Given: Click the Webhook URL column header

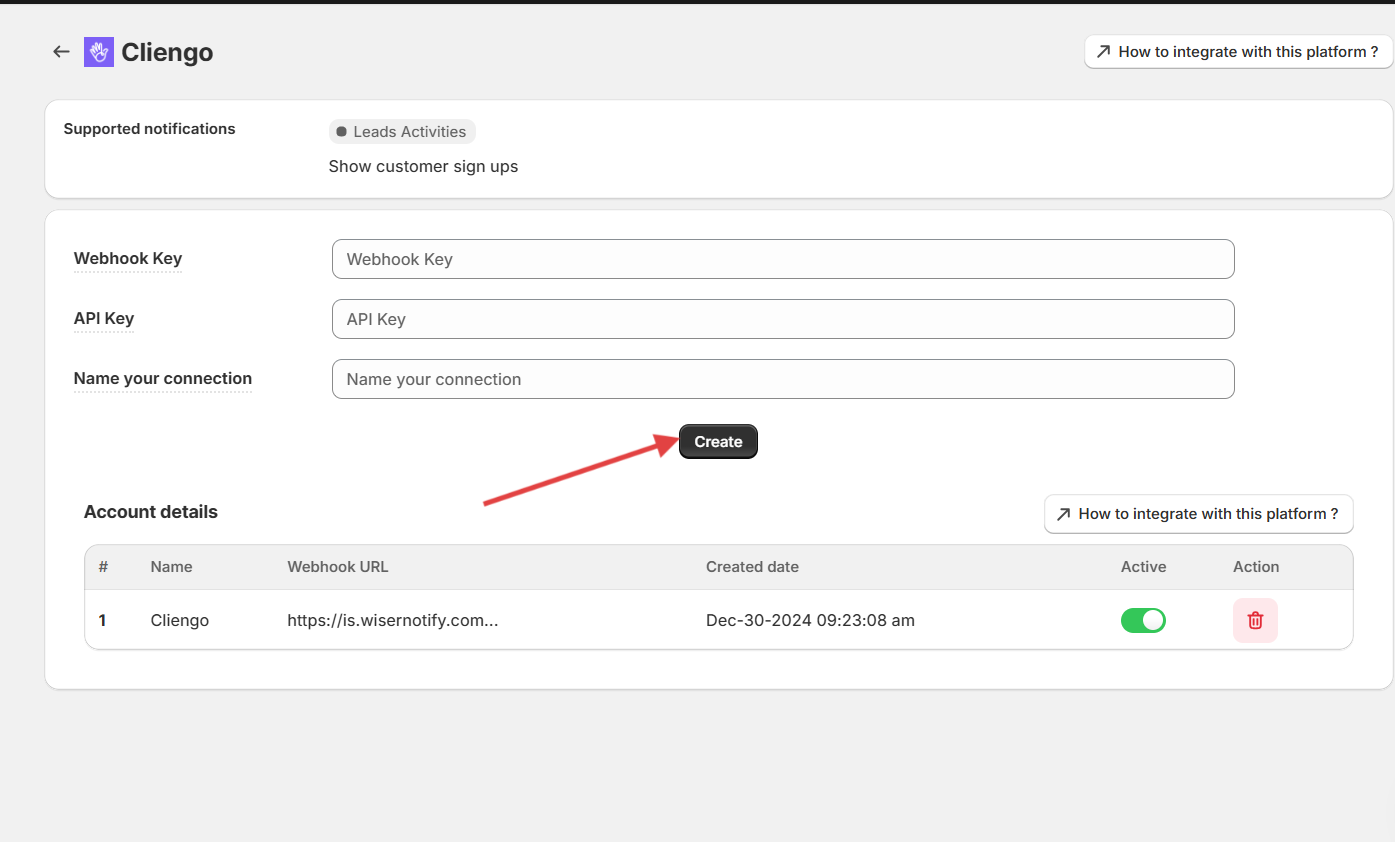Looking at the screenshot, I should point(338,567).
